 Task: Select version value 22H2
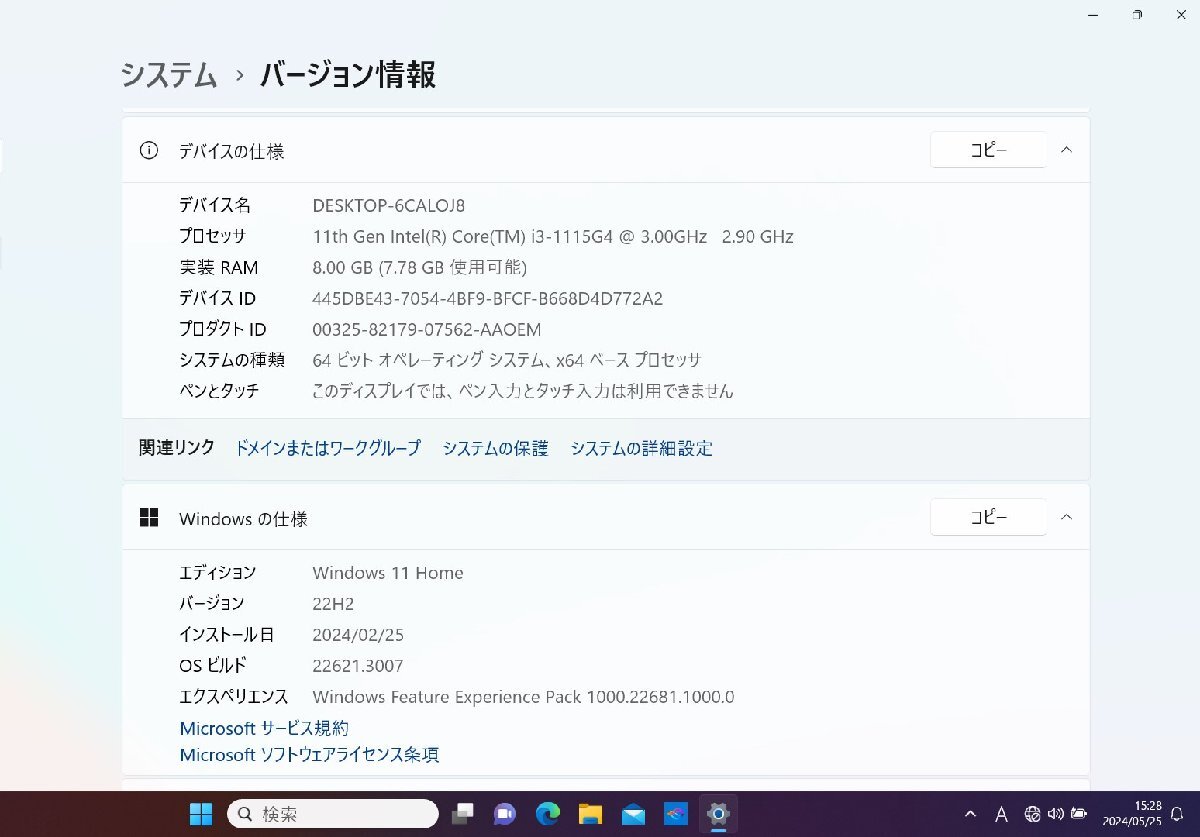tap(334, 604)
